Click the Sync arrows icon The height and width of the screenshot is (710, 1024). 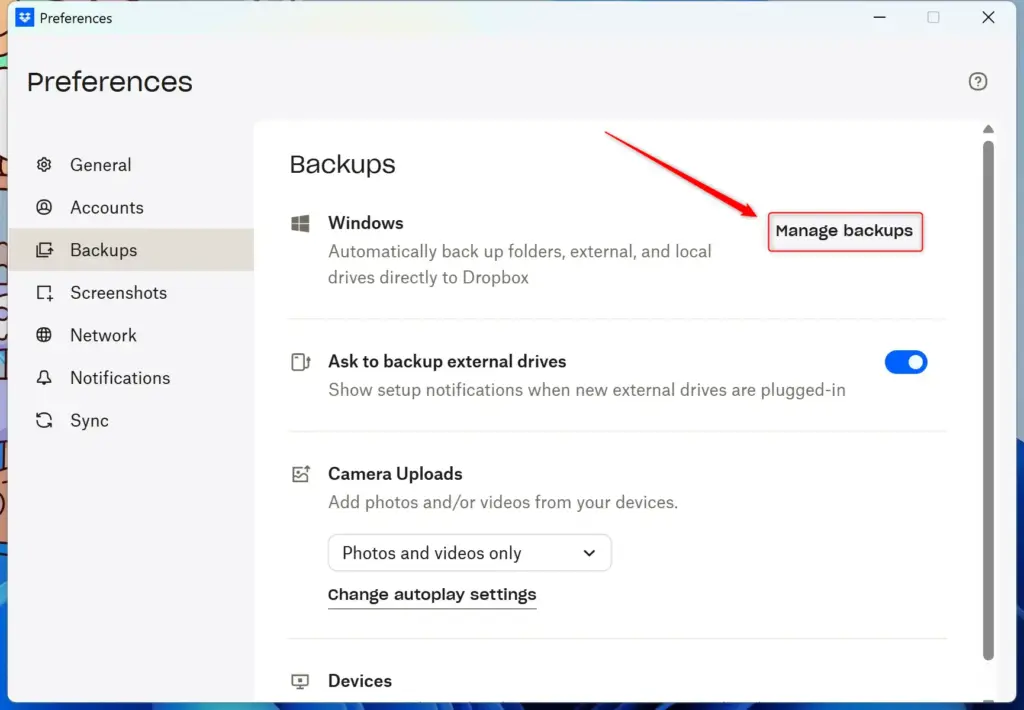click(x=44, y=420)
